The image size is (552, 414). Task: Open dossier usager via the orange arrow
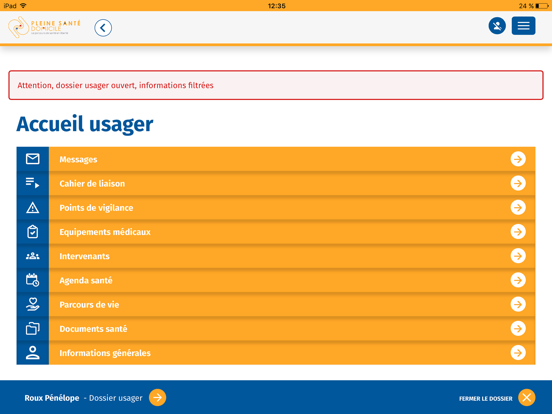point(157,397)
